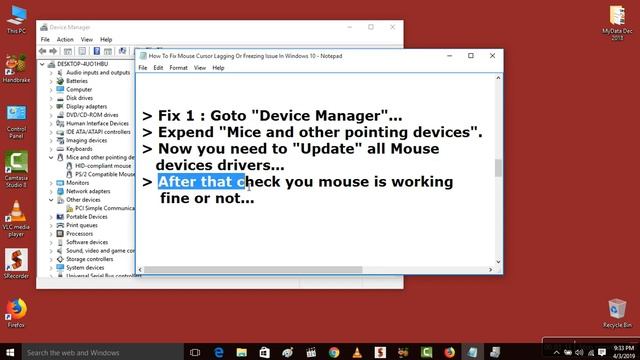The height and width of the screenshot is (360, 640).
Task: Expand Display adapters node
Action: click(51, 107)
